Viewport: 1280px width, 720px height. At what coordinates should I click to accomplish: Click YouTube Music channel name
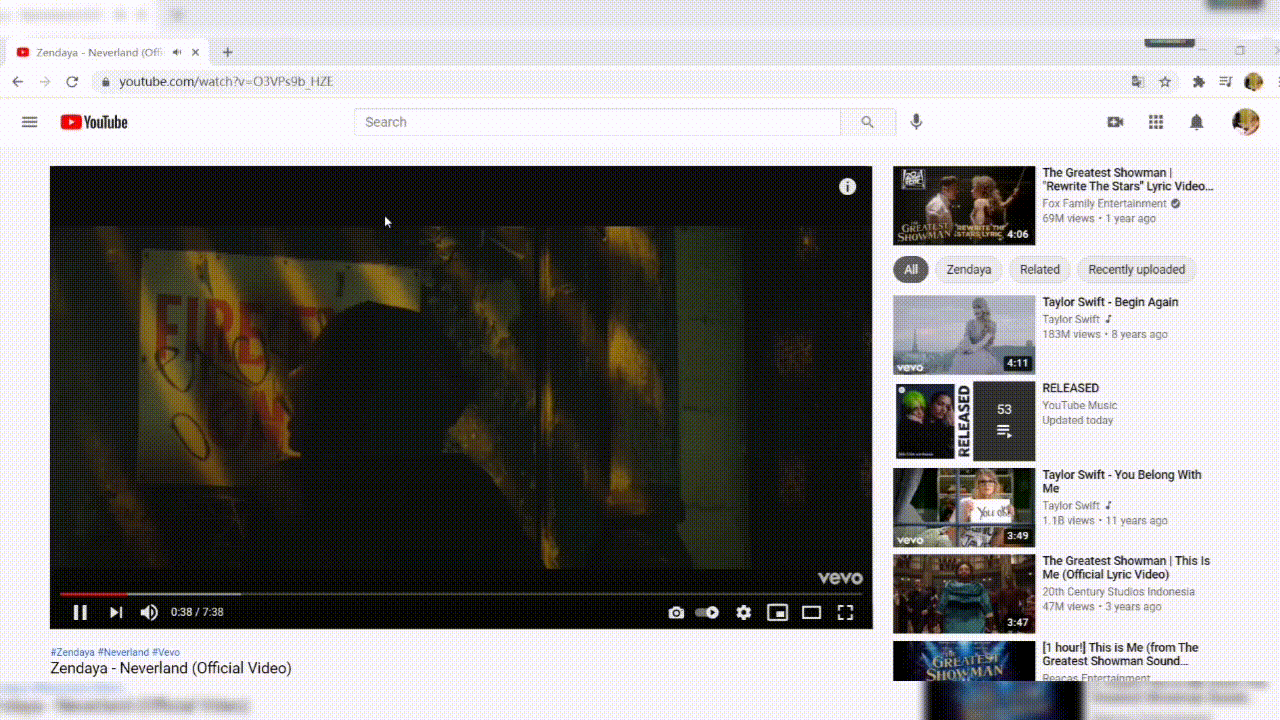click(1080, 406)
